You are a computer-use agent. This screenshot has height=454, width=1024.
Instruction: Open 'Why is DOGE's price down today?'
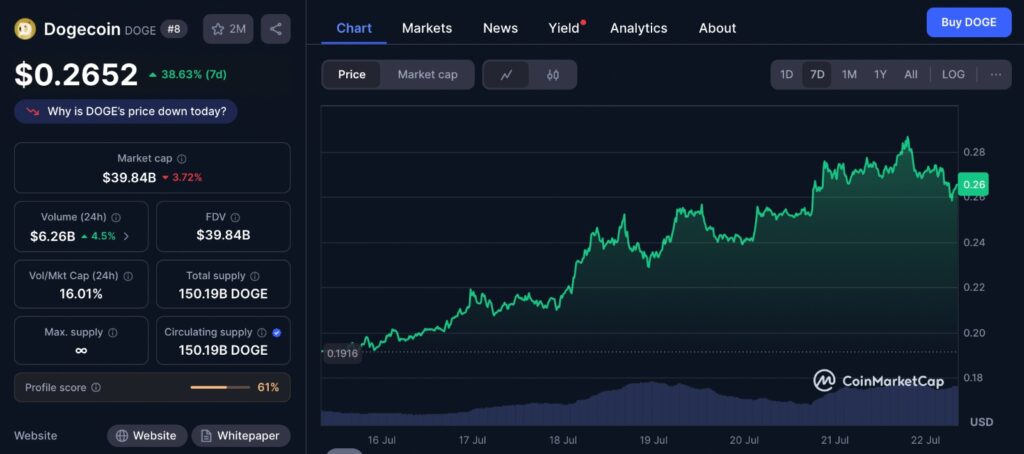(x=126, y=112)
